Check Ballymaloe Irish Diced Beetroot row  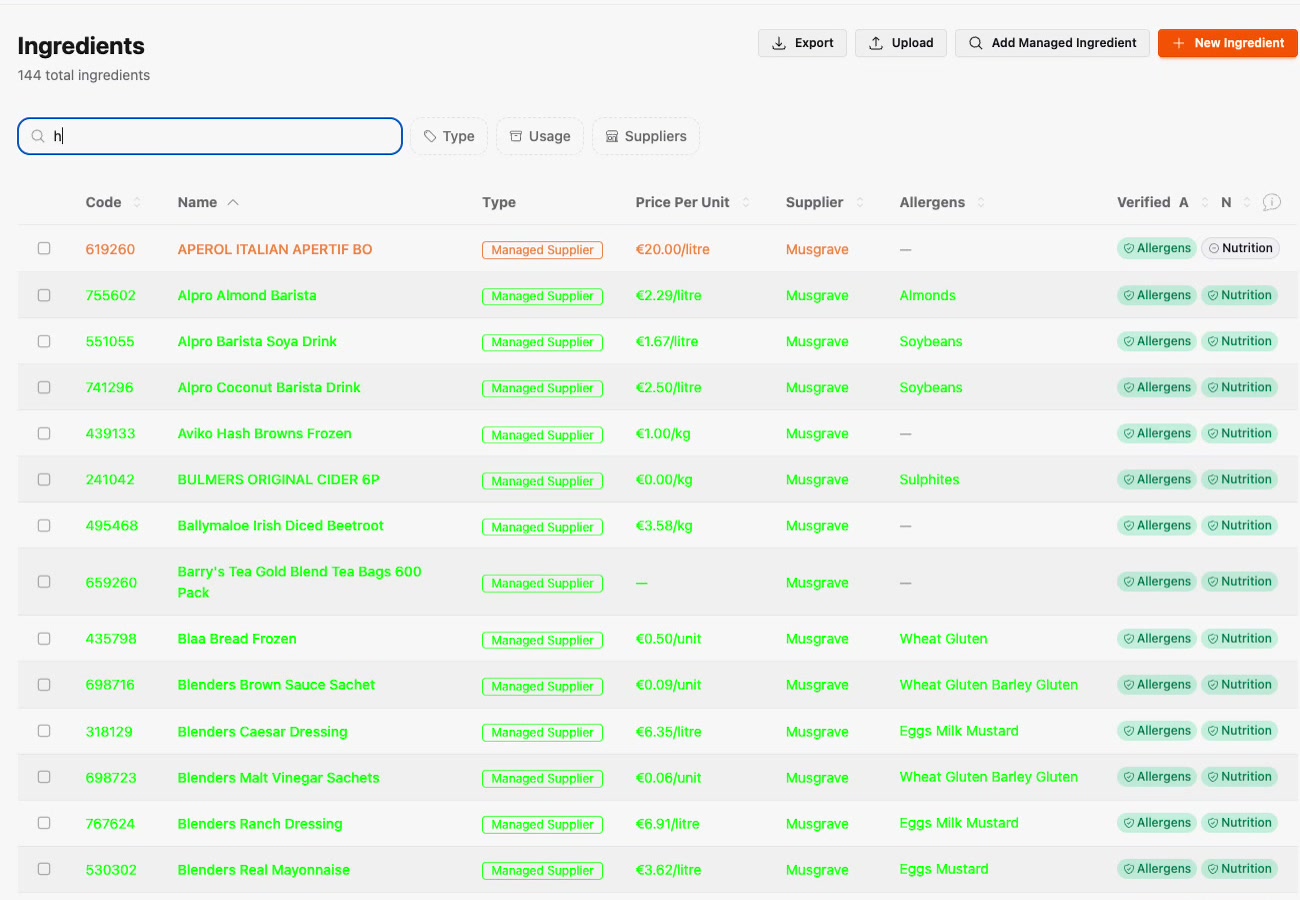click(44, 525)
